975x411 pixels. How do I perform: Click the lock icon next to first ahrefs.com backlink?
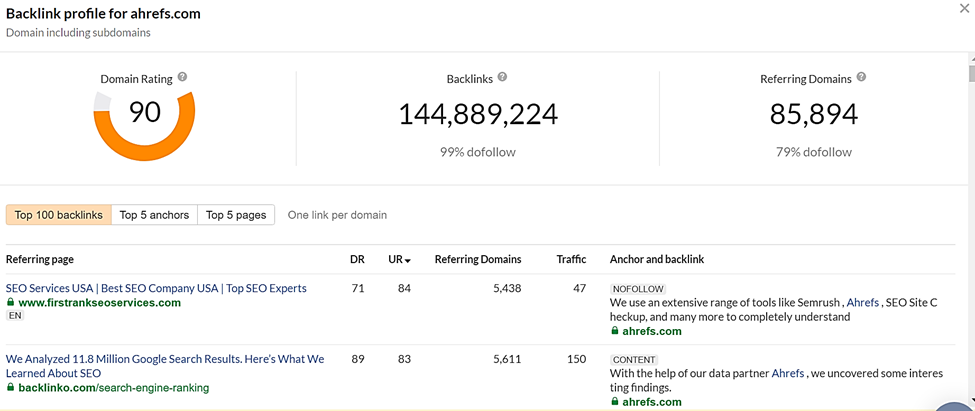pos(614,331)
